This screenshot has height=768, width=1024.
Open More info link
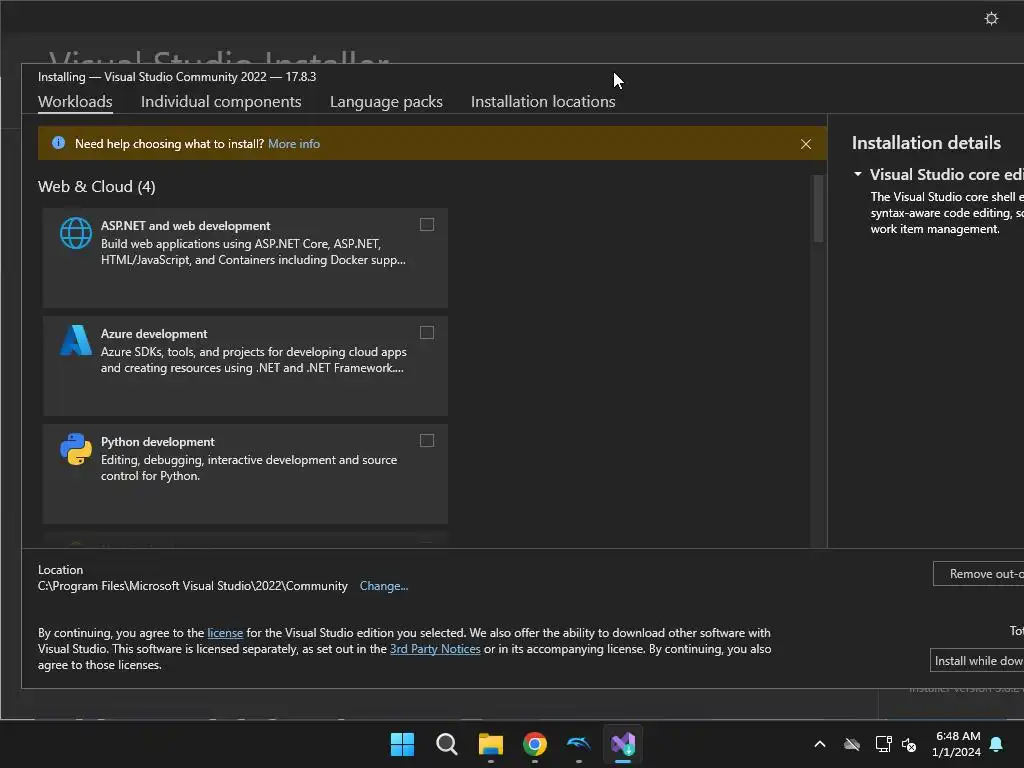point(294,144)
